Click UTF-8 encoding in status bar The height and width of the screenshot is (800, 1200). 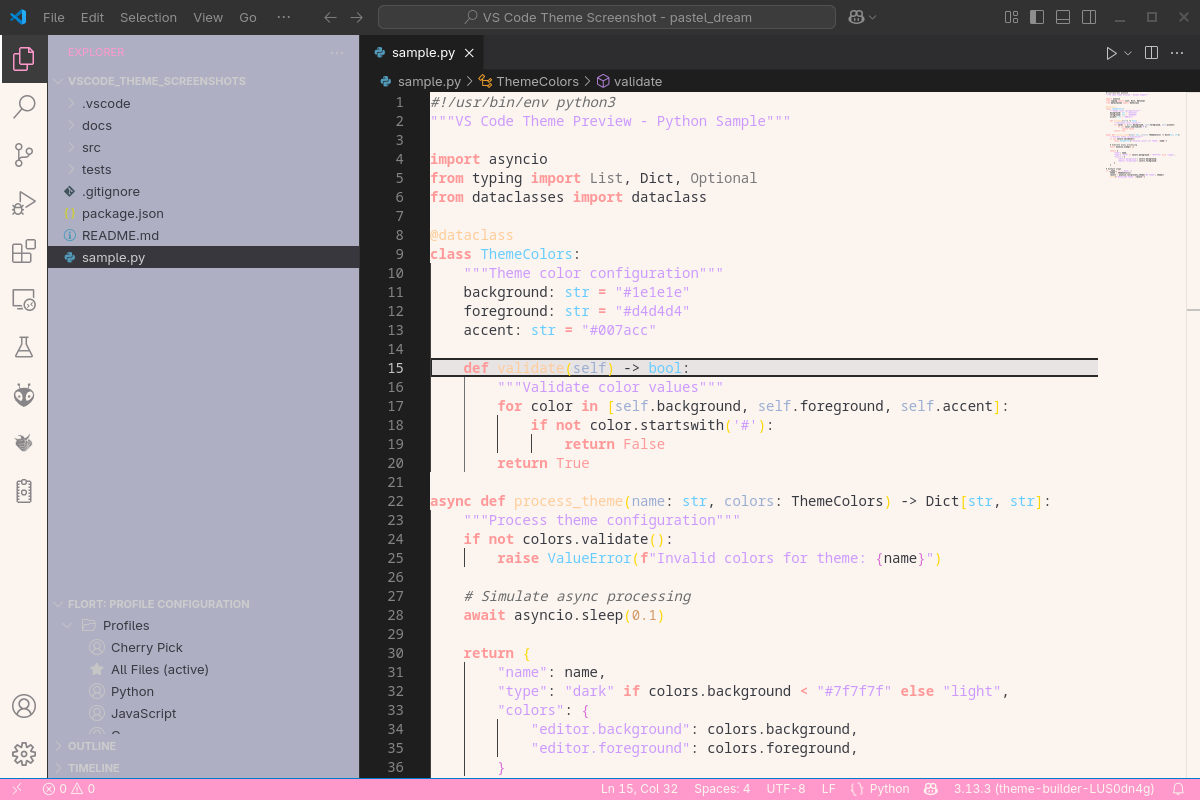pos(786,789)
